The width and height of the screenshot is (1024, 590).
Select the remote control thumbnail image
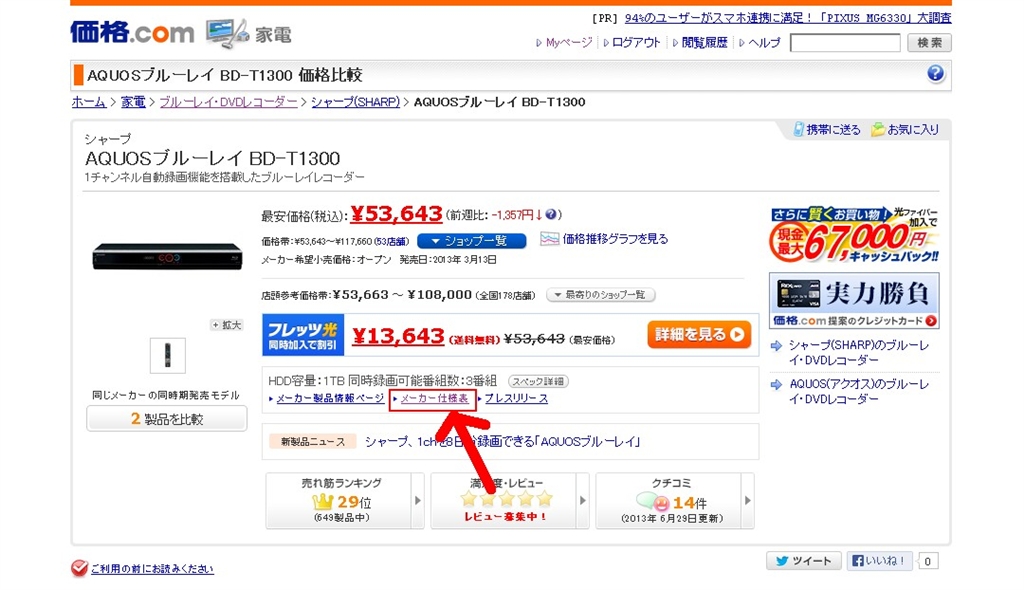click(167, 355)
